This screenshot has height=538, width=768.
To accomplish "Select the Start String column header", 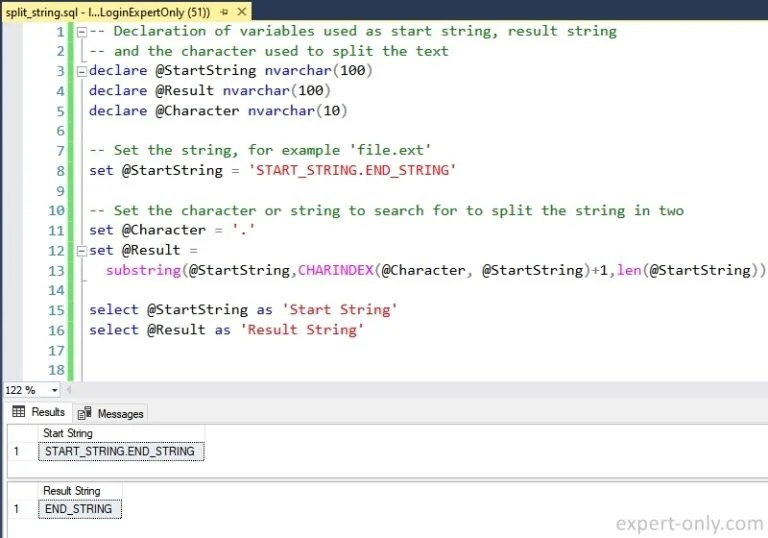I will point(121,433).
